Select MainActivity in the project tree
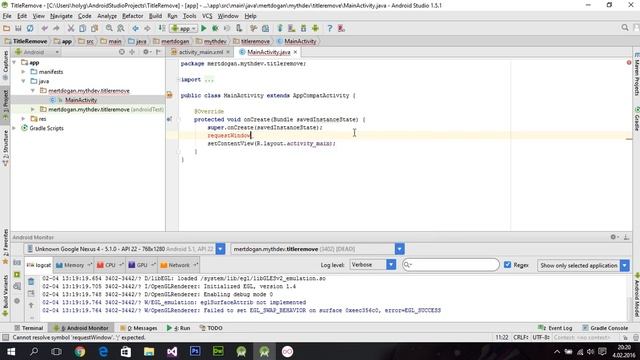This screenshot has width=640, height=360. [81, 100]
